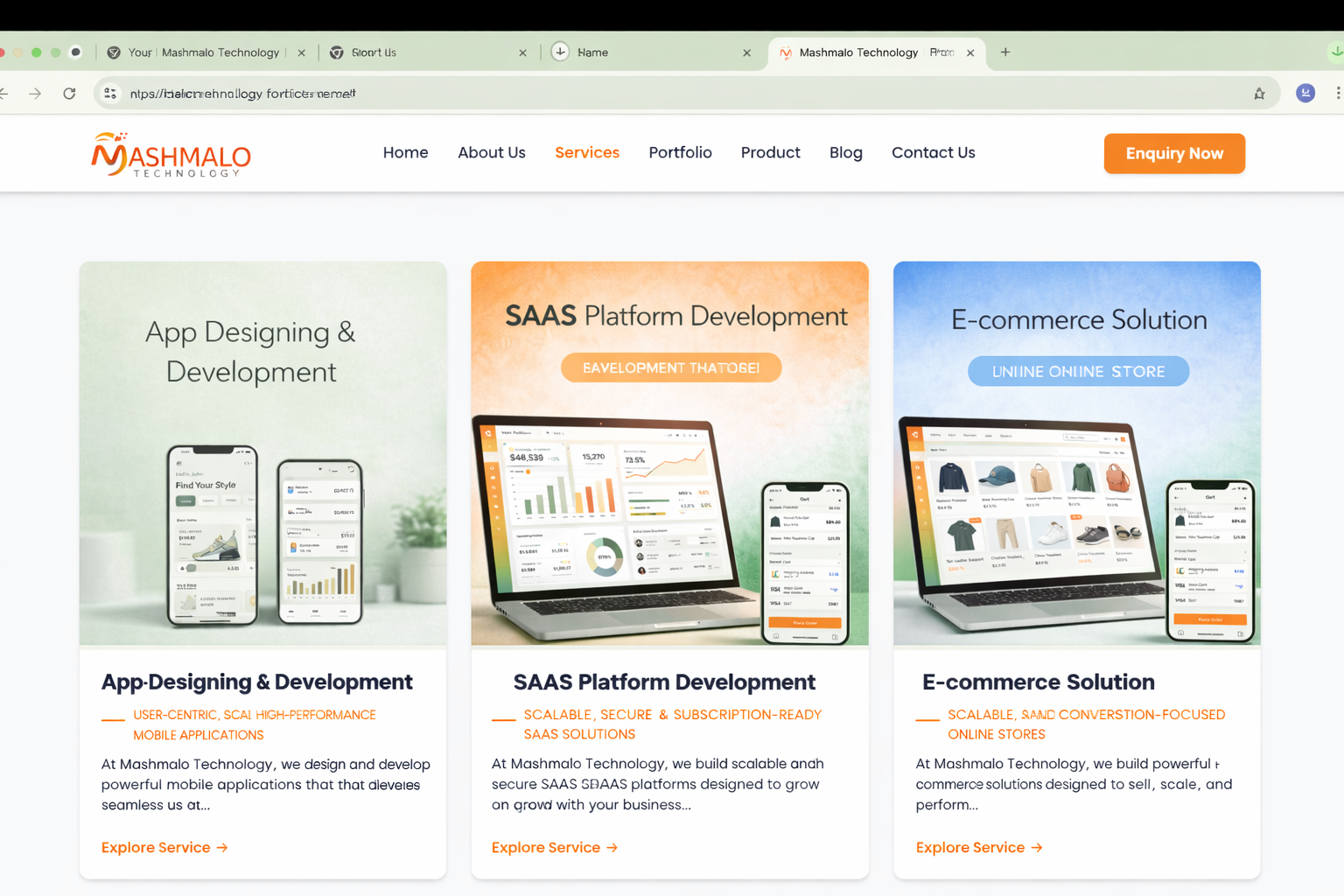Click the Enquiry Now button
Image resolution: width=1344 pixels, height=896 pixels.
1174,153
